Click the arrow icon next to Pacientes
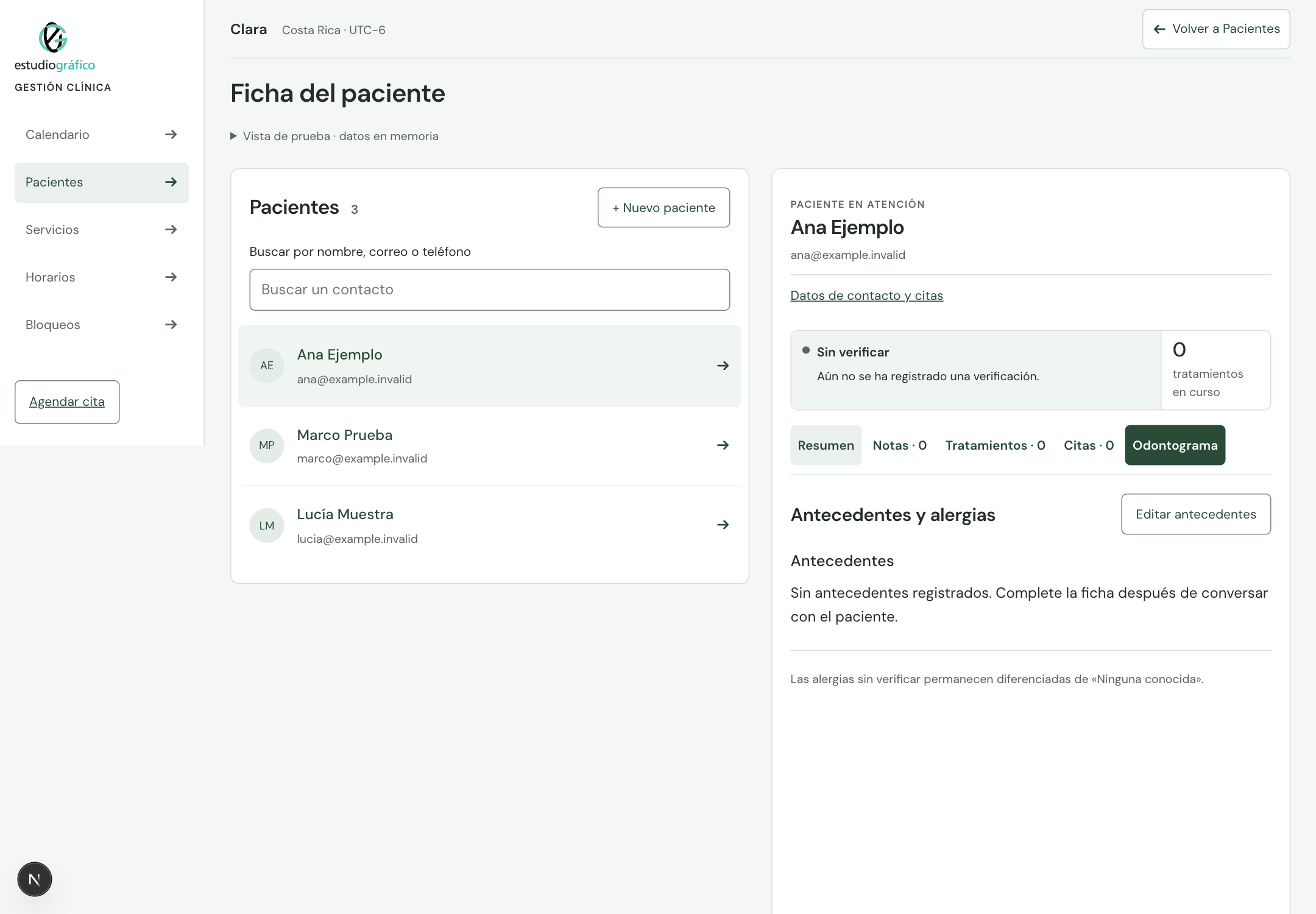This screenshot has width=1316, height=914. (171, 182)
